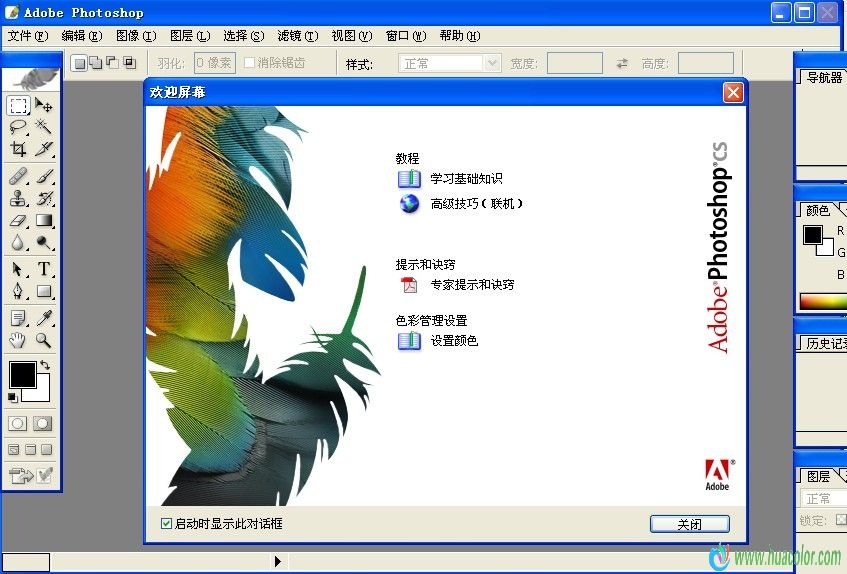Image resolution: width=847 pixels, height=574 pixels.
Task: Choose Intersect with Selection mode
Action: click(130, 63)
